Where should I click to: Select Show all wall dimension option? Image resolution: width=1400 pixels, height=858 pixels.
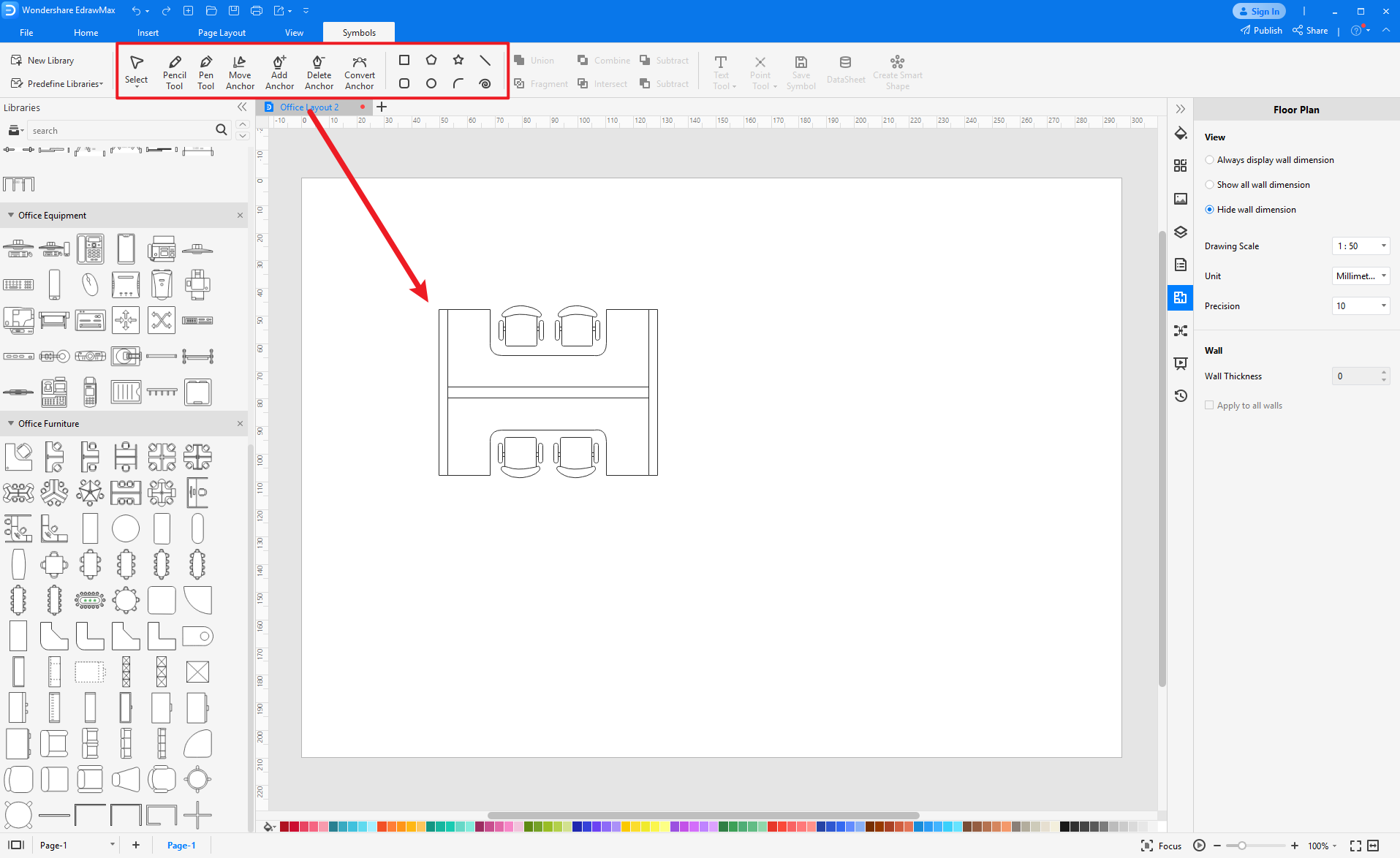point(1211,184)
